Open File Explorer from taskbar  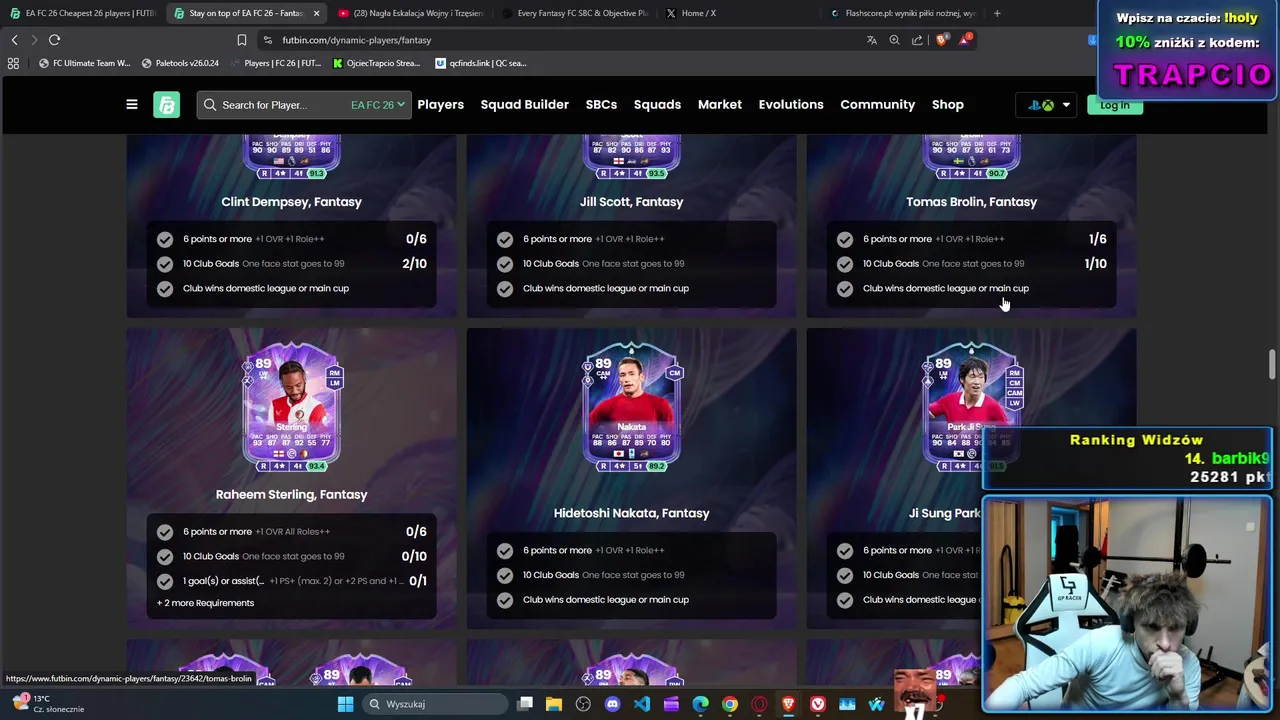point(553,704)
